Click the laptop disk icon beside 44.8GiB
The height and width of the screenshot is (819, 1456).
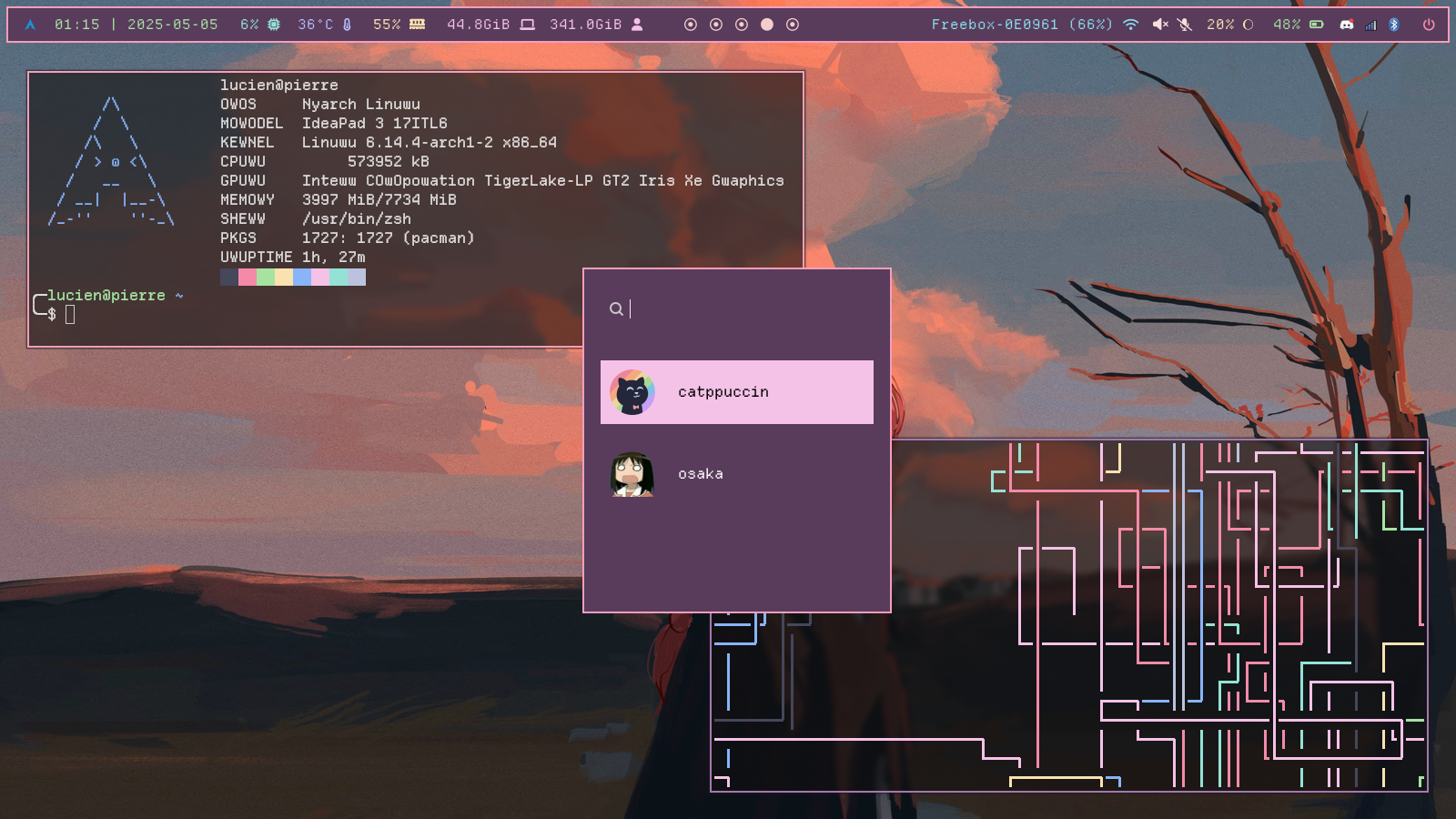(527, 25)
